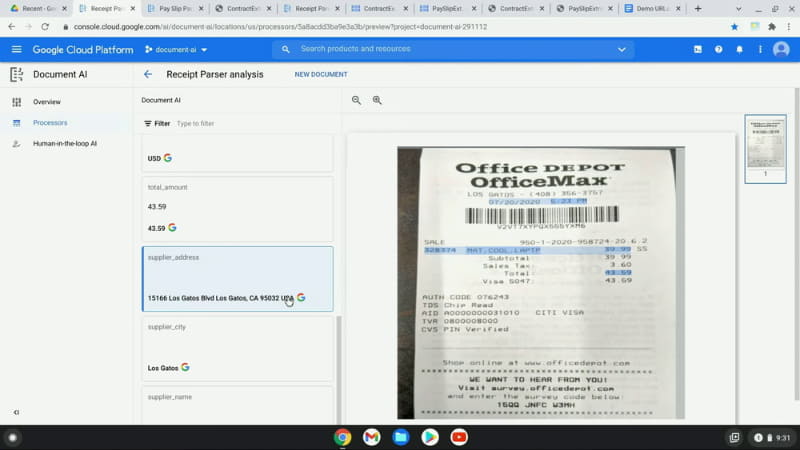The height and width of the screenshot is (450, 800).
Task: Switch to the Pay Slip browser tab
Action: pos(175,9)
